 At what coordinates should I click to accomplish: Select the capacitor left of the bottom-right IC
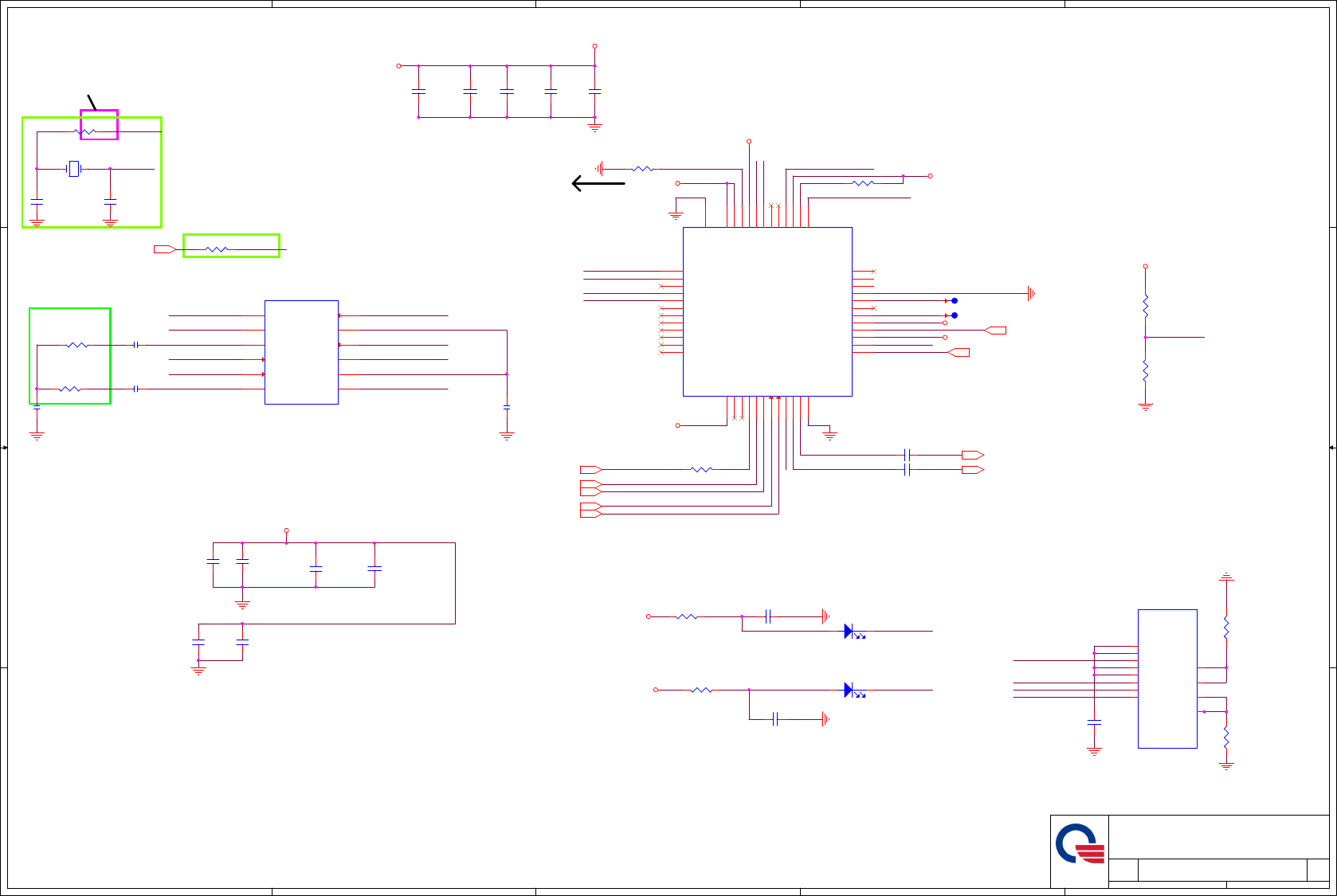pos(1094,722)
